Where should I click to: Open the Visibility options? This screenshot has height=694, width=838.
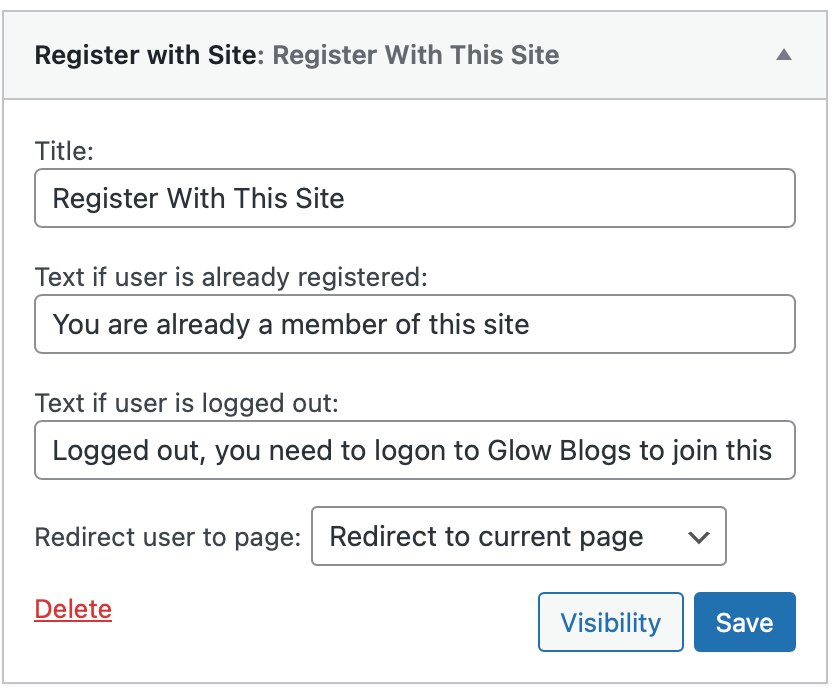pyautogui.click(x=610, y=622)
